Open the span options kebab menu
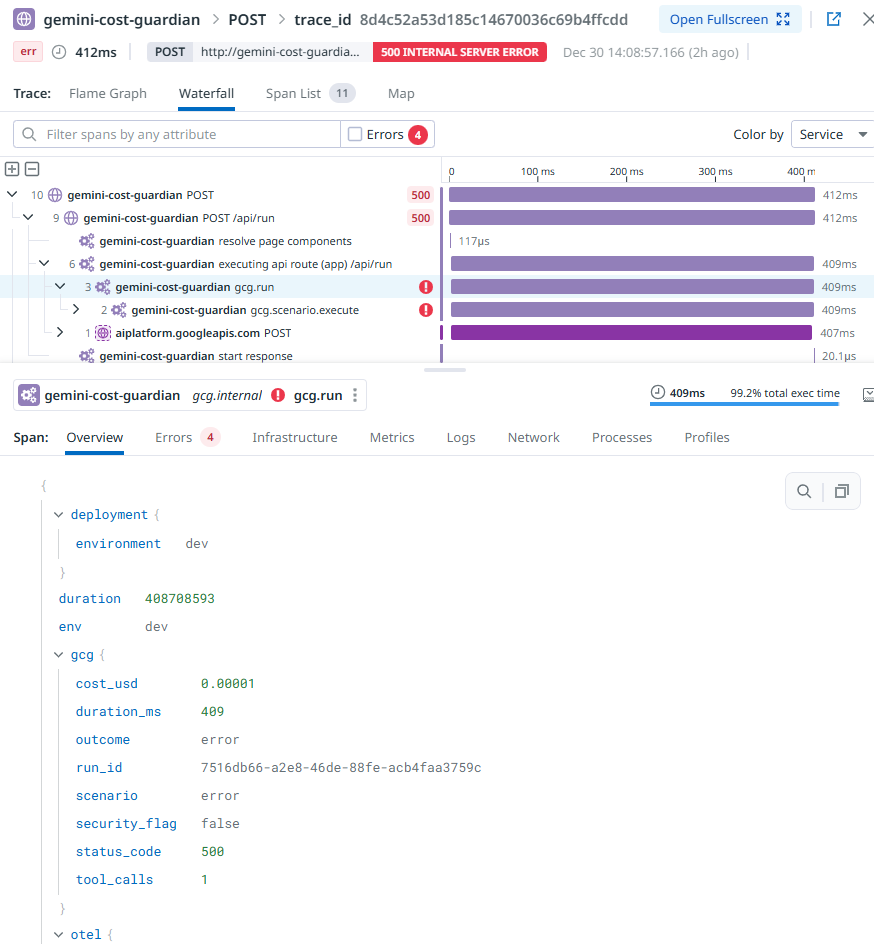The height and width of the screenshot is (944, 874). (355, 395)
